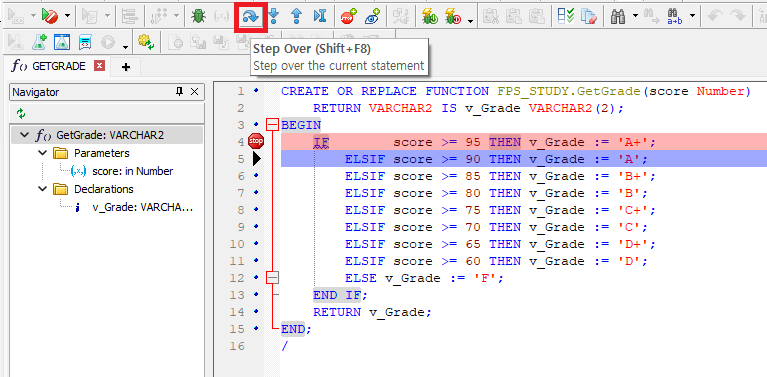Screen dimensions: 767x377
Task: Select v_Grade: VARCHA... declaration in Navigator
Action: point(143,207)
